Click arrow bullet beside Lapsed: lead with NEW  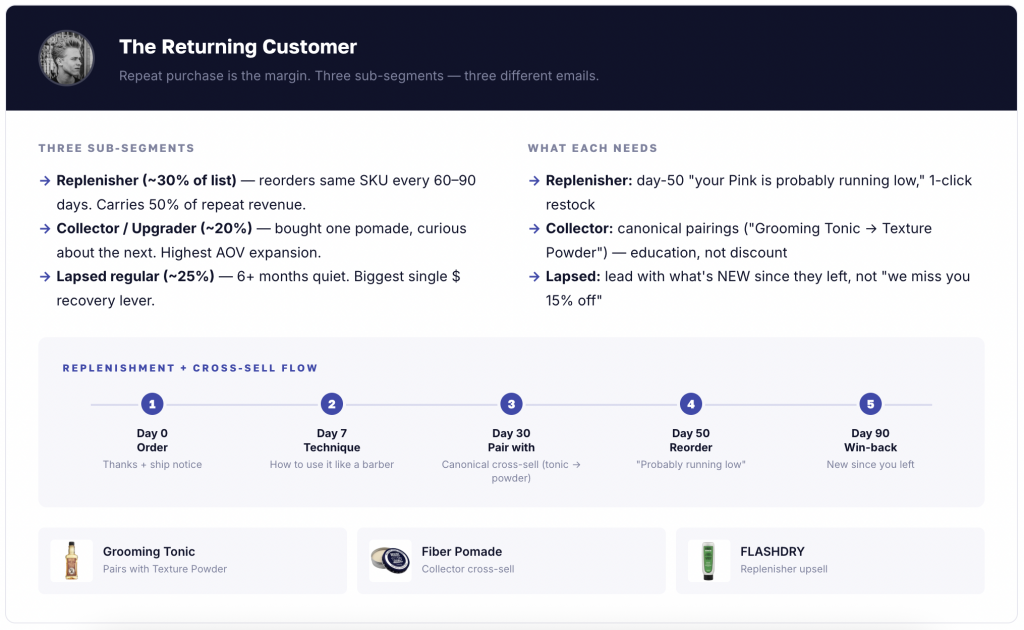tap(534, 277)
